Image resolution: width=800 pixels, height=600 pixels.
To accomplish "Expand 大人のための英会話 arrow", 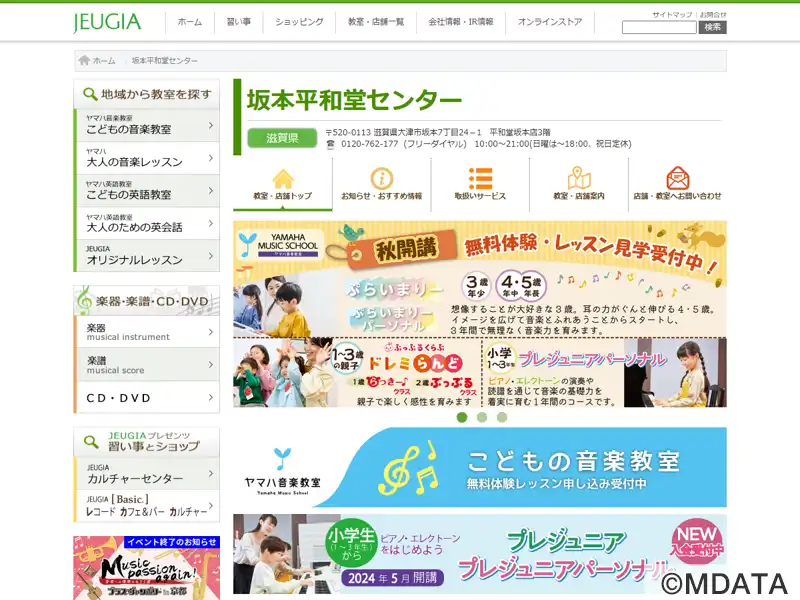I will point(211,223).
